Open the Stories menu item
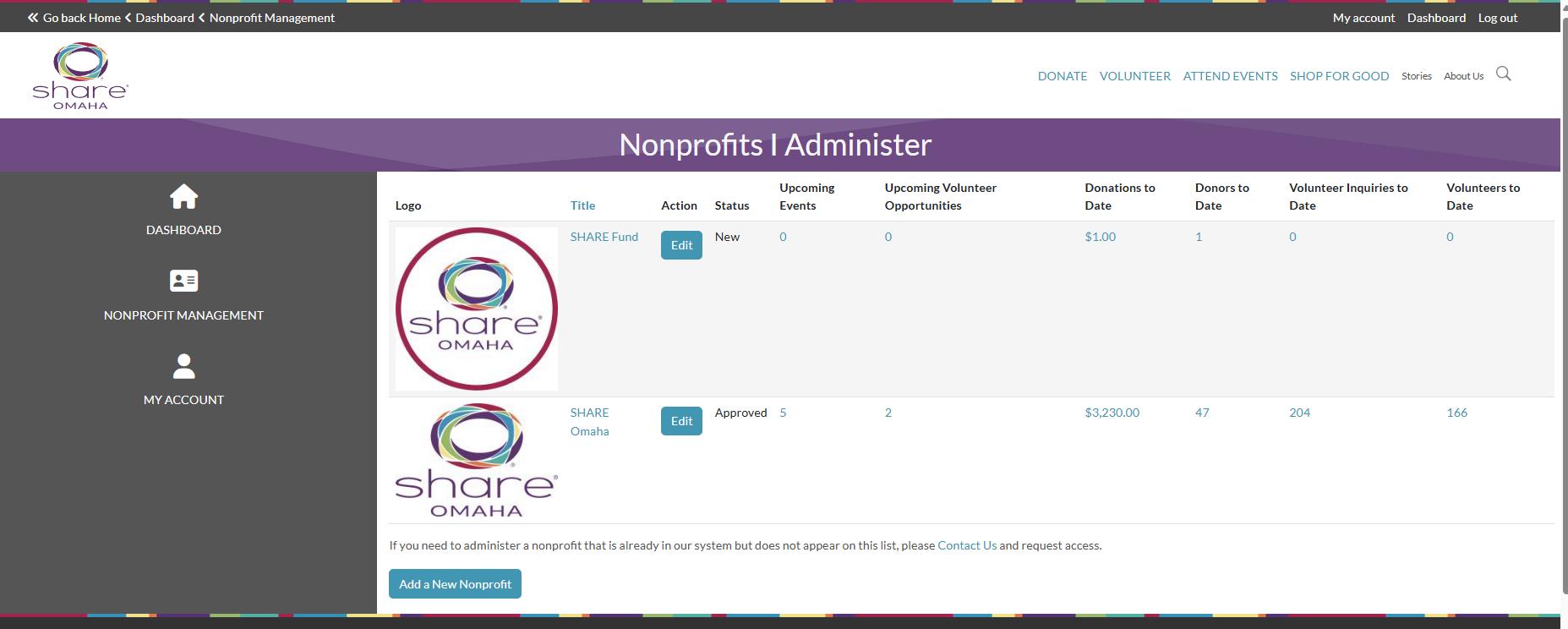The image size is (1568, 629). [x=1417, y=76]
